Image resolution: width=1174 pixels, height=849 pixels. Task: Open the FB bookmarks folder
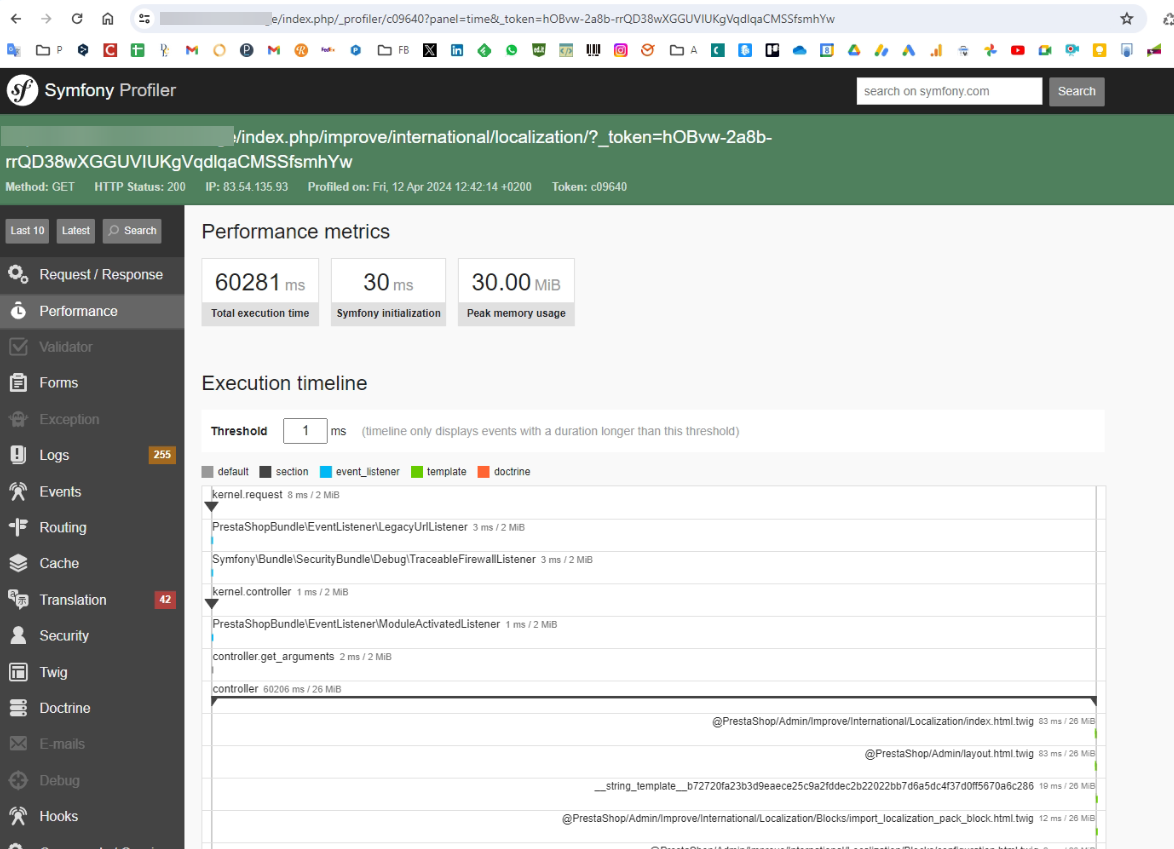coord(393,50)
